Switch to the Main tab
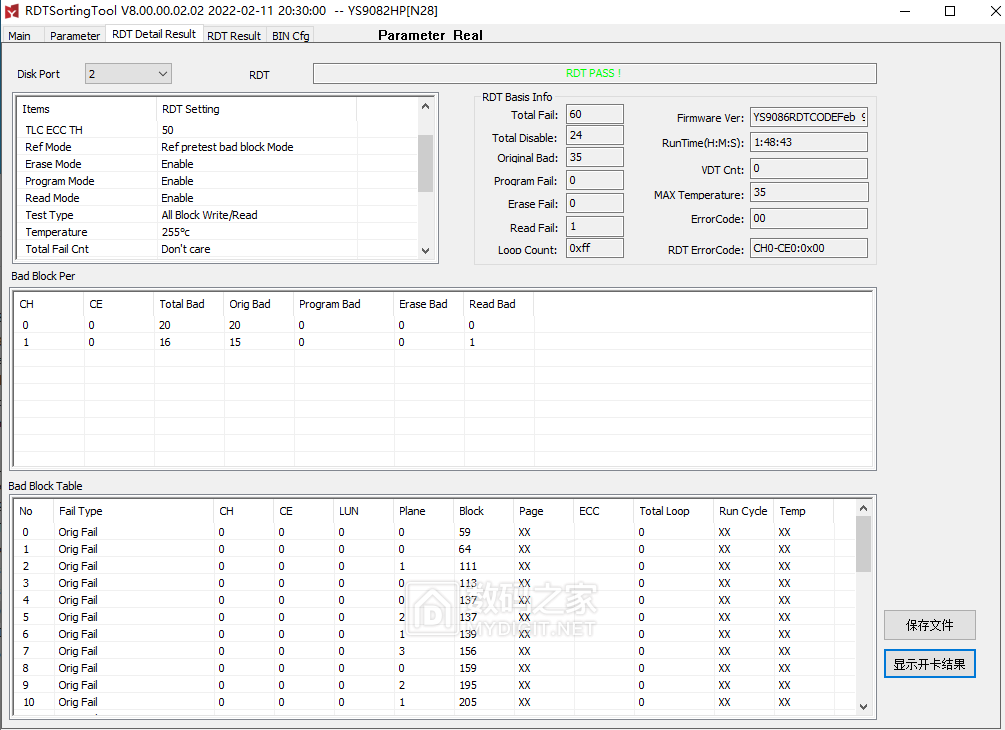 pyautogui.click(x=20, y=36)
